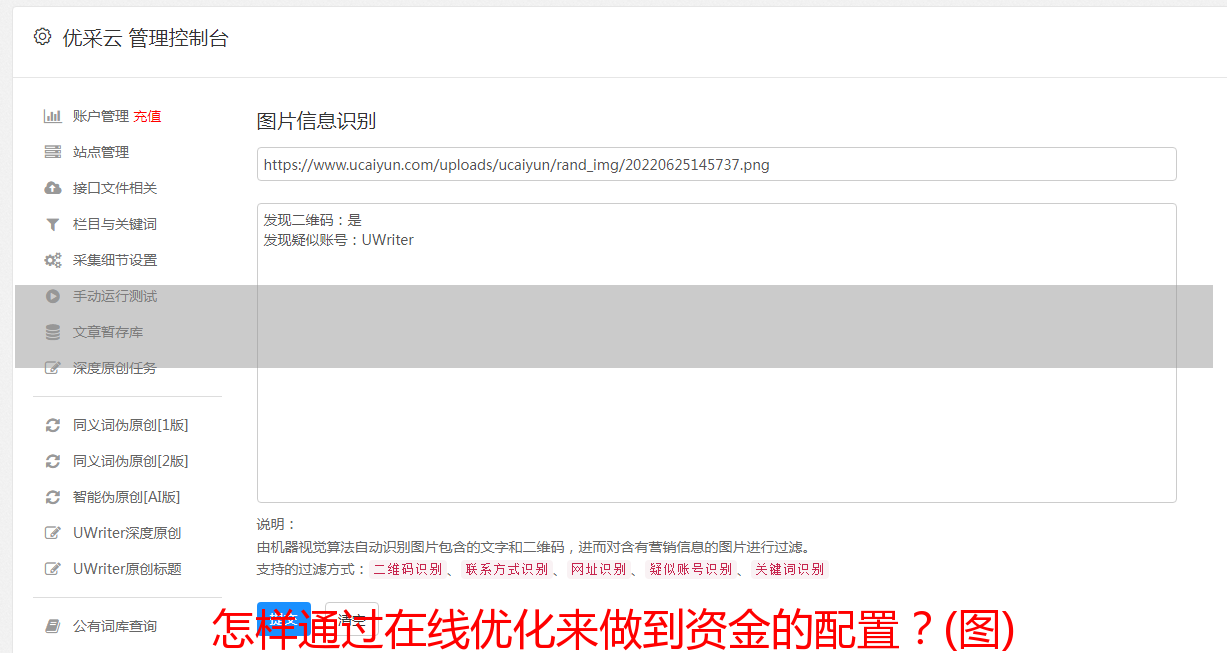
Task: Click the red 充值 link
Action: (x=147, y=116)
